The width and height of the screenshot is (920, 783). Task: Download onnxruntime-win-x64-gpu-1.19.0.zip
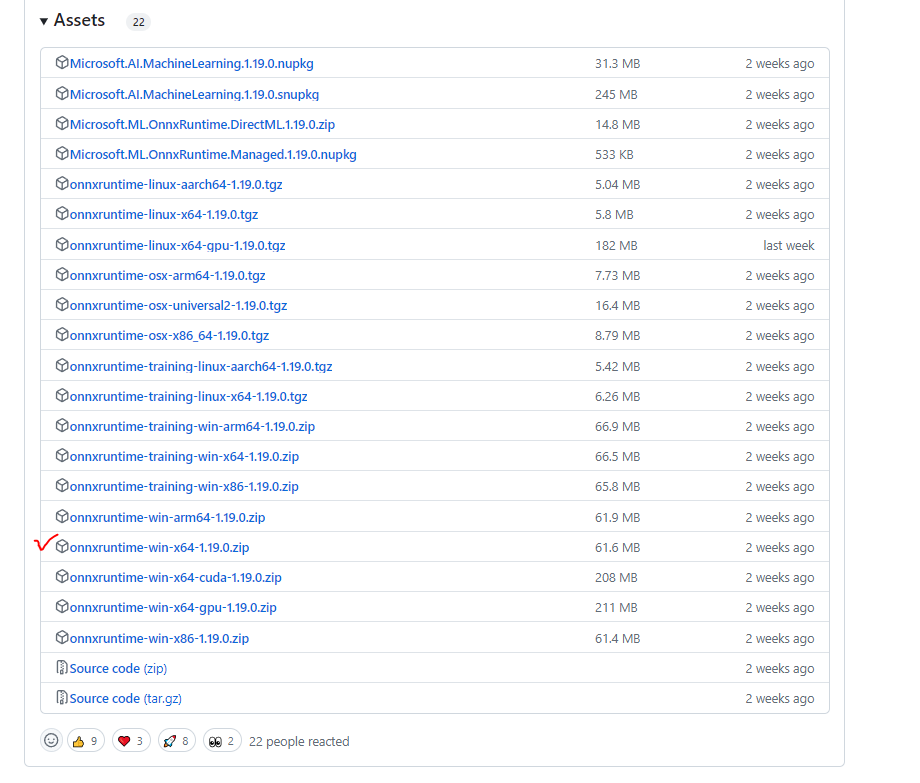click(x=173, y=607)
